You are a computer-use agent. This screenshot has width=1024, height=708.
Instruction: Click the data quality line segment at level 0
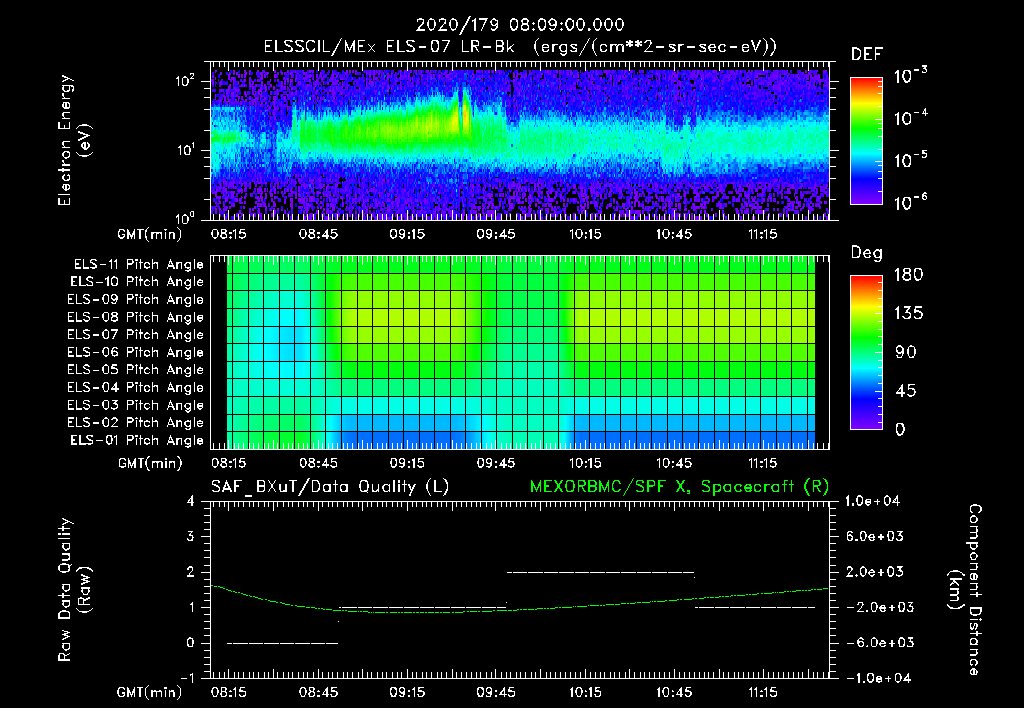pyautogui.click(x=283, y=643)
